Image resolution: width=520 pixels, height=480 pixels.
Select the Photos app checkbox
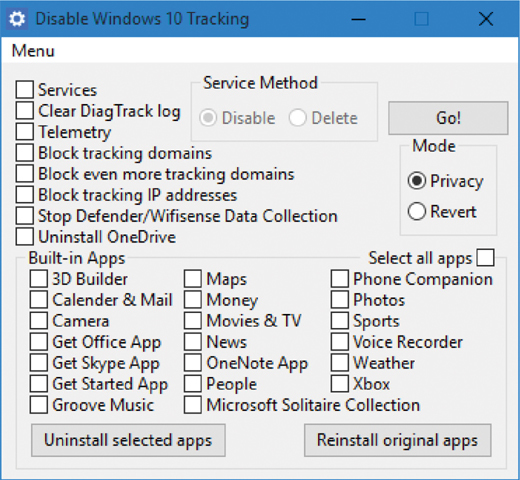click(x=340, y=299)
